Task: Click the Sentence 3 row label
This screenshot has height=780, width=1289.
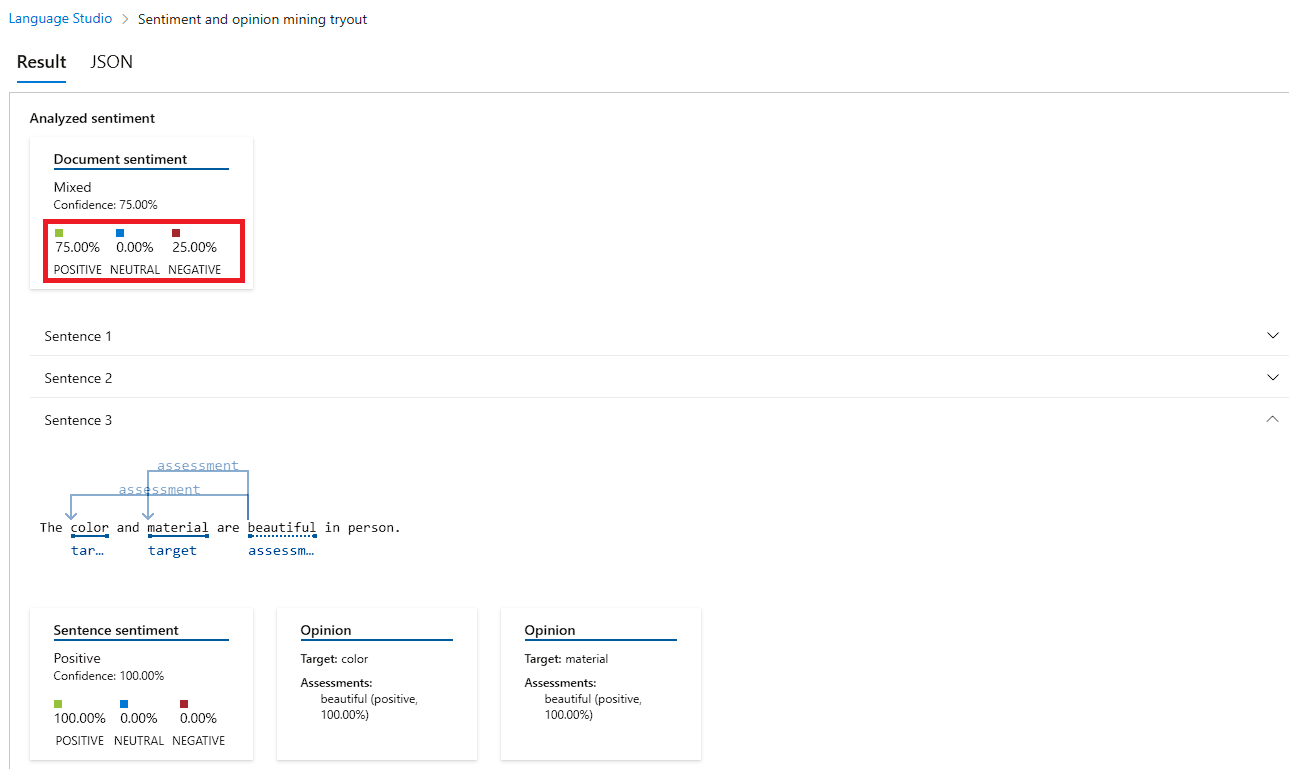Action: pyautogui.click(x=78, y=420)
